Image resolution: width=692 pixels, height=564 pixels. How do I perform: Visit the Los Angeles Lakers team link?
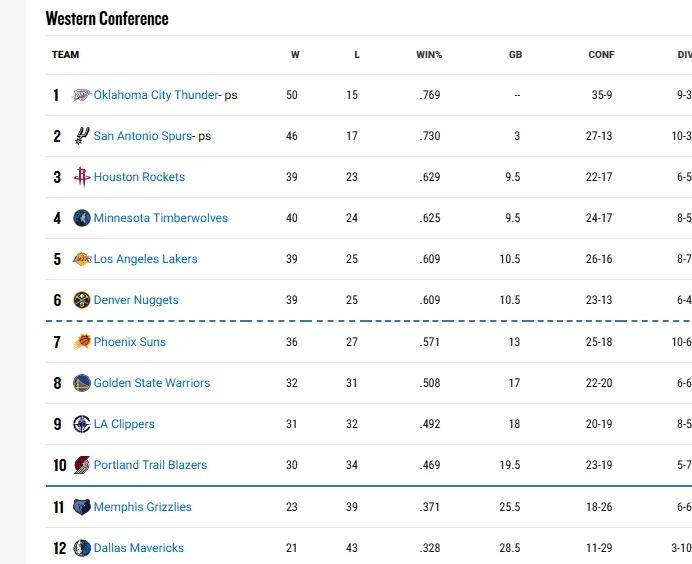pyautogui.click(x=146, y=259)
